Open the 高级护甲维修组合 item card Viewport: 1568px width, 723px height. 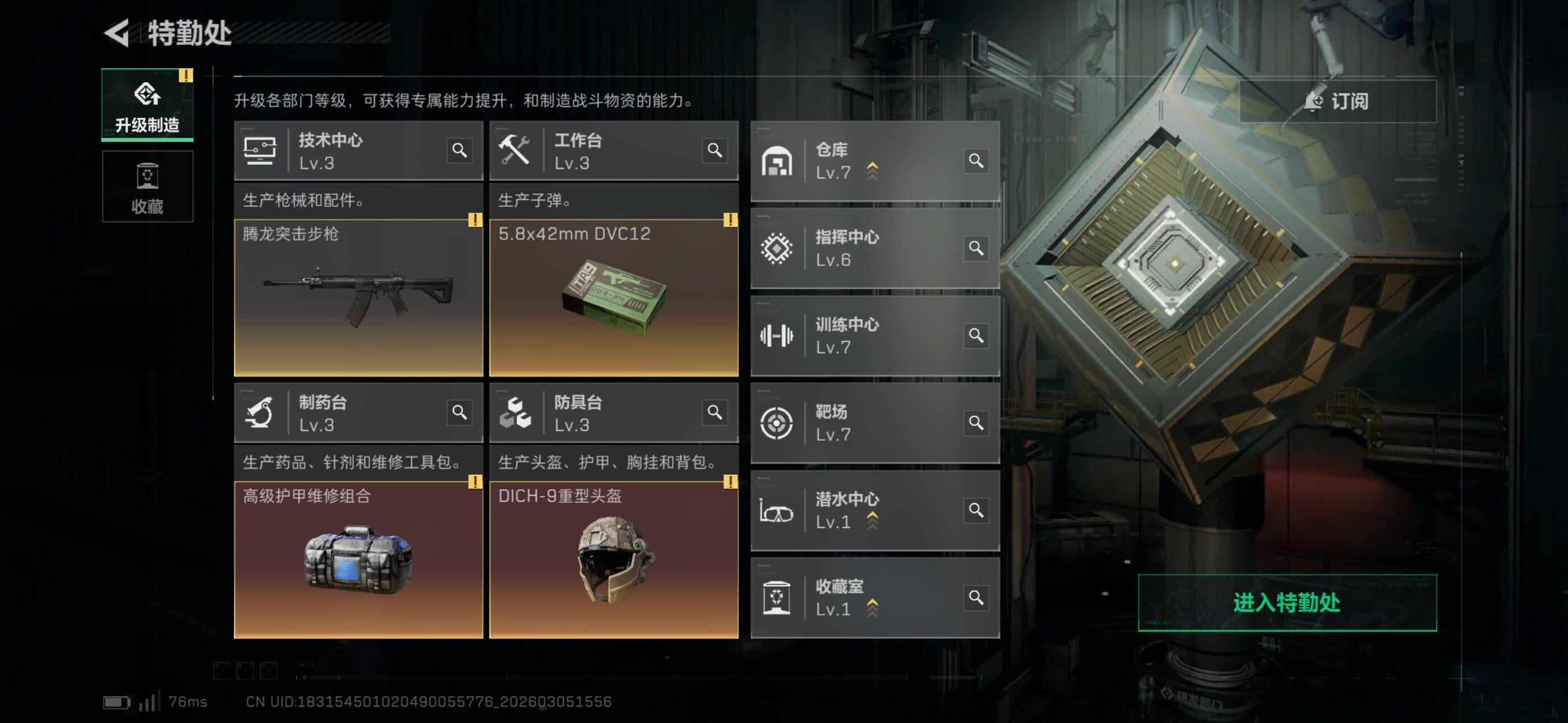(358, 560)
